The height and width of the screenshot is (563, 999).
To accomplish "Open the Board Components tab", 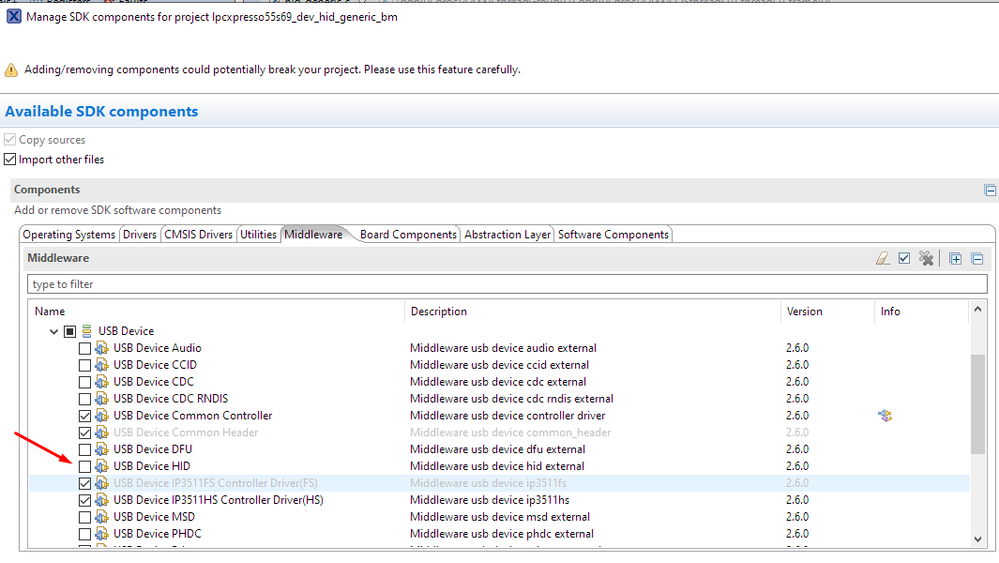I will (408, 234).
